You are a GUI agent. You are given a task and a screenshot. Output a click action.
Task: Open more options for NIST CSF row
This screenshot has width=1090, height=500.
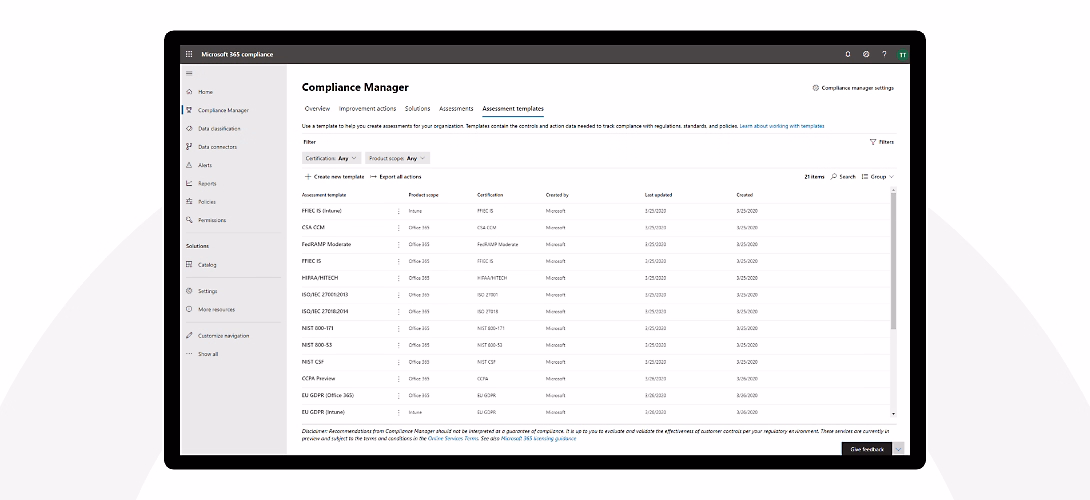[x=398, y=362]
